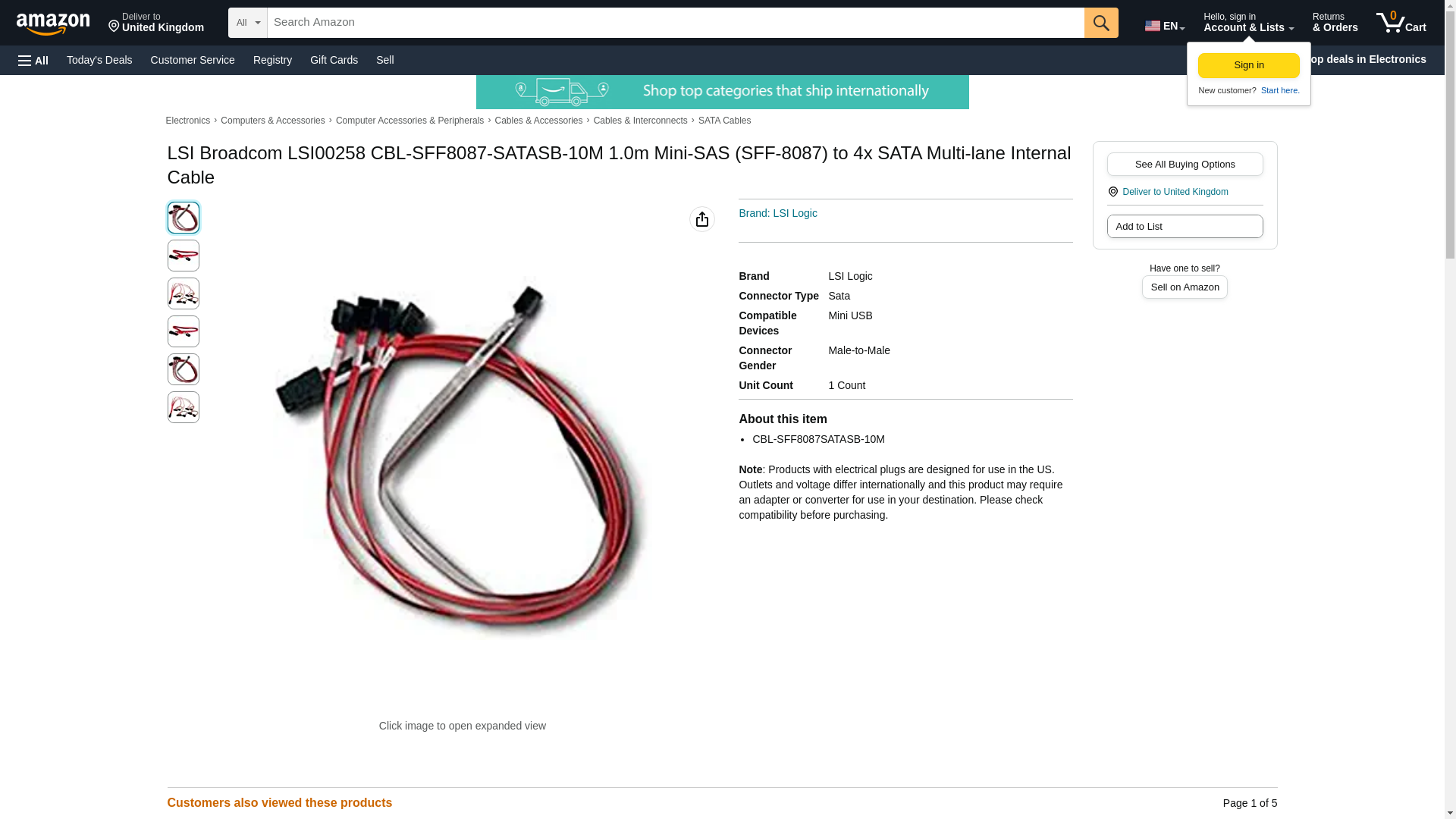Open the Brand: LSI Logic link
Screen dimensions: 1456x819
(x=778, y=213)
